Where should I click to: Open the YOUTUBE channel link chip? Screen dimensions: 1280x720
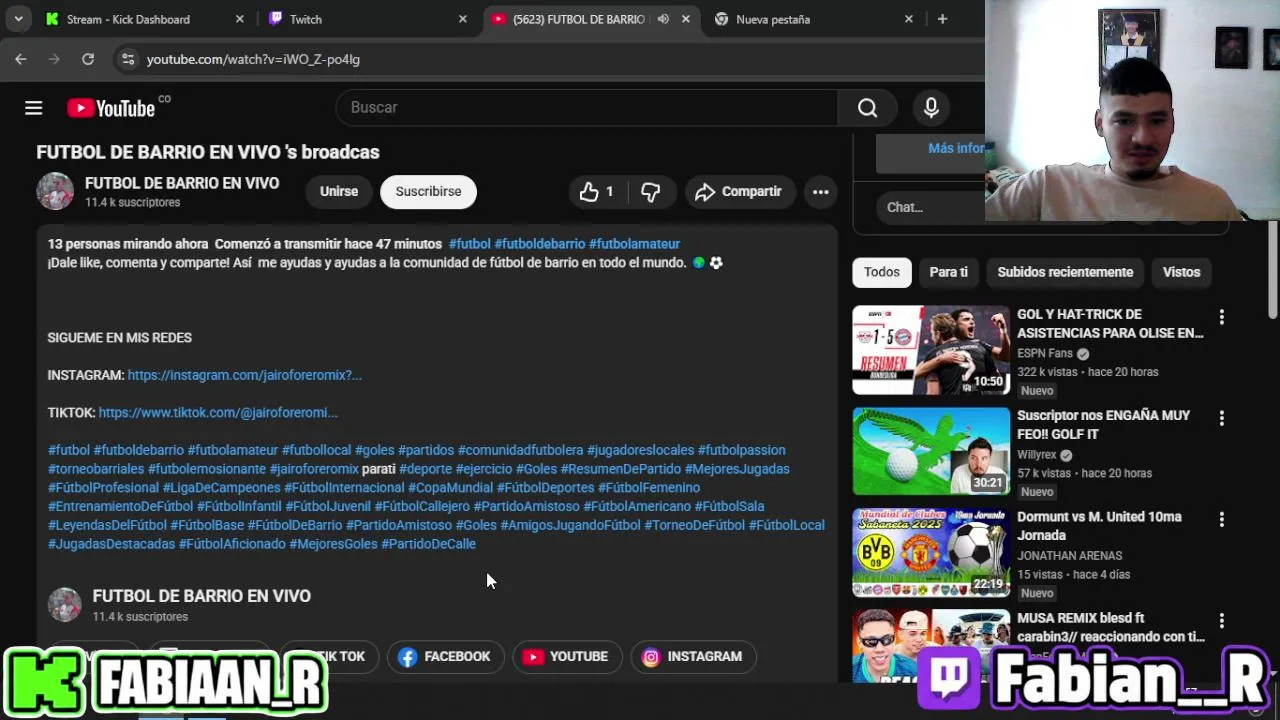(566, 657)
